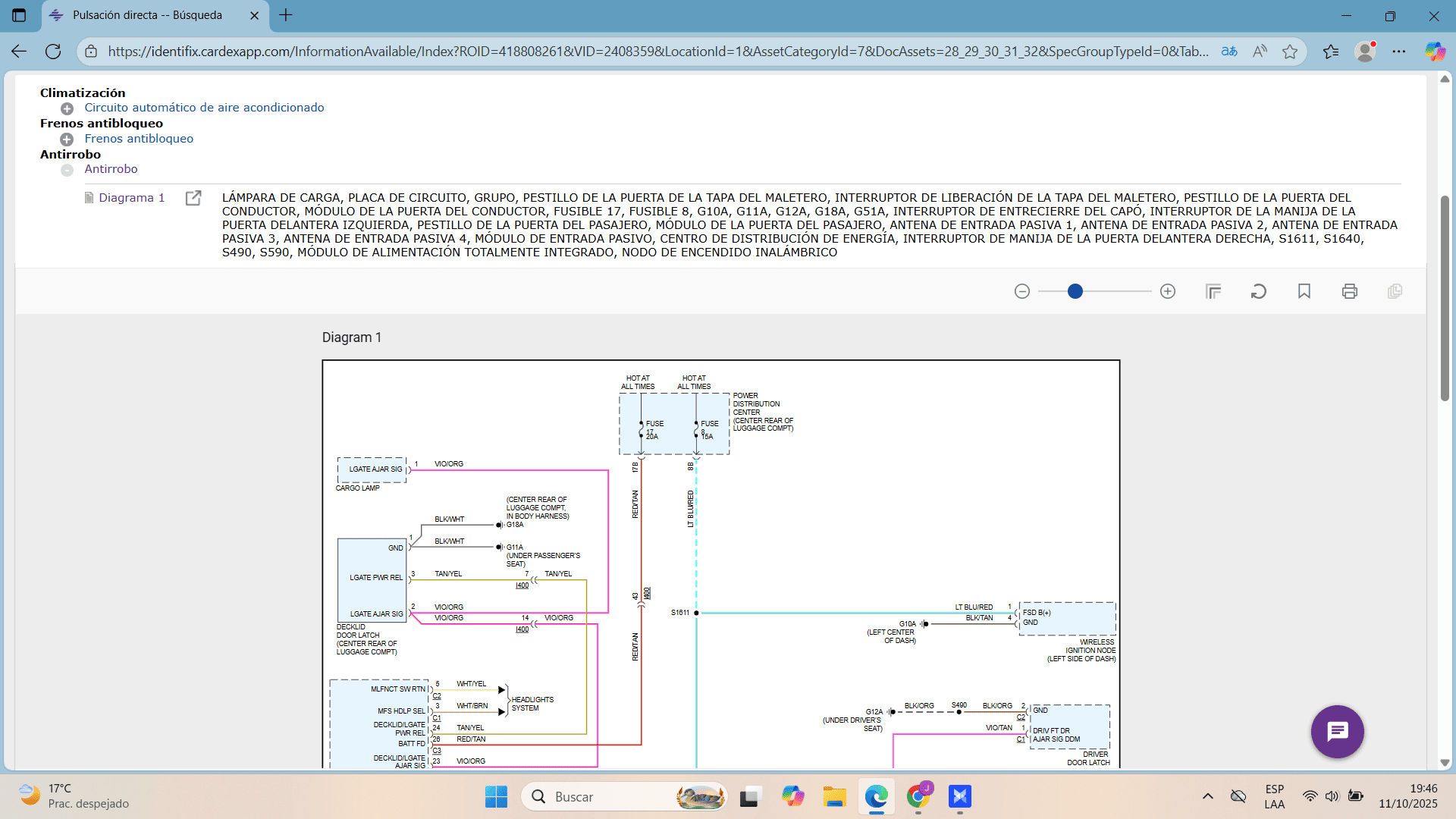Select the bookmark icon in the diagram toolbar
This screenshot has width=1456, height=819.
coord(1304,290)
